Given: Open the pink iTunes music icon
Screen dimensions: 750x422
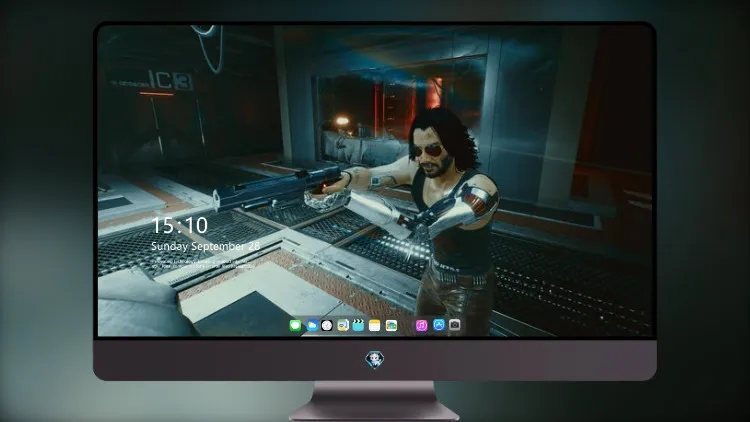Looking at the screenshot, I should [x=421, y=325].
